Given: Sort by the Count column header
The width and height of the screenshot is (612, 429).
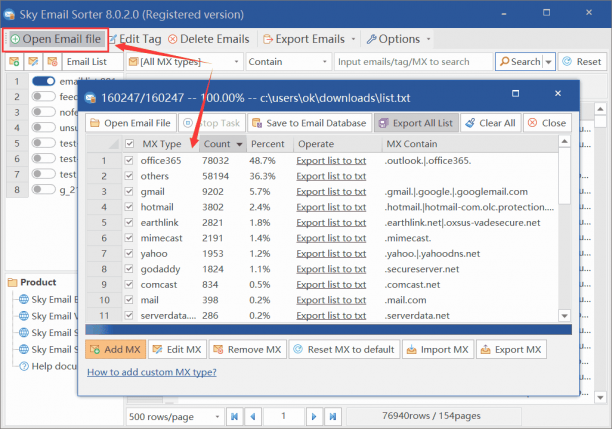Looking at the screenshot, I should [x=222, y=144].
